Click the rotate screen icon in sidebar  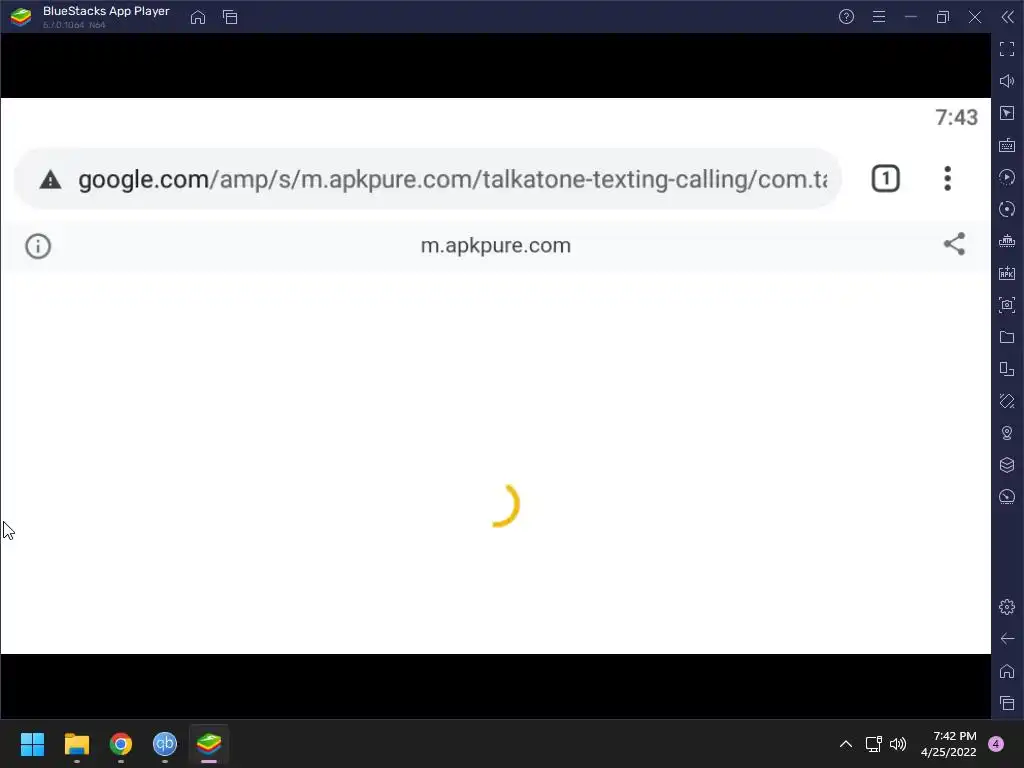pos(1007,401)
